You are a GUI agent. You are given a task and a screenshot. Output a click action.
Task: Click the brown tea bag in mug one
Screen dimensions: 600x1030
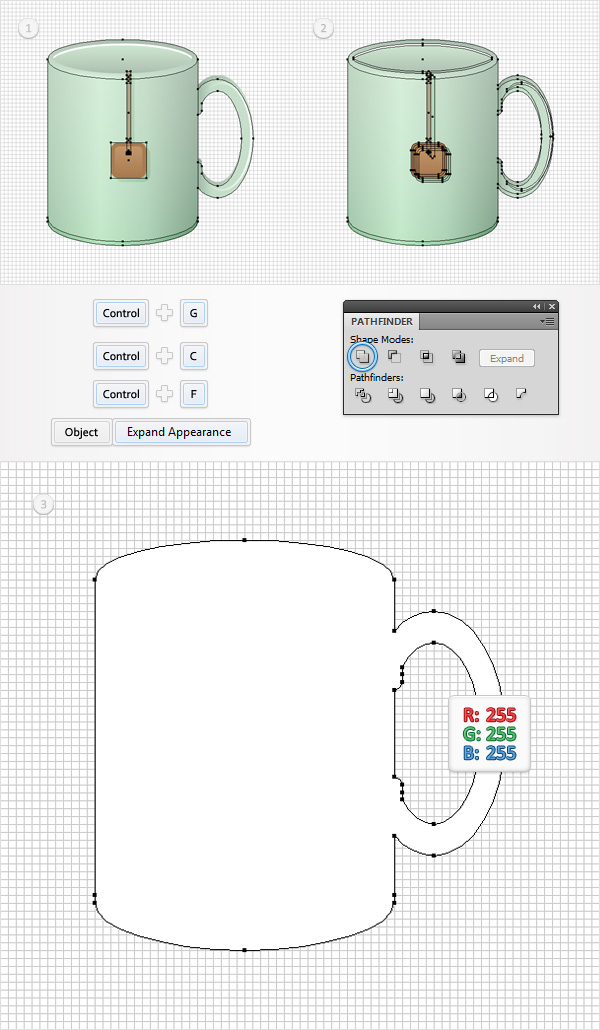click(129, 160)
